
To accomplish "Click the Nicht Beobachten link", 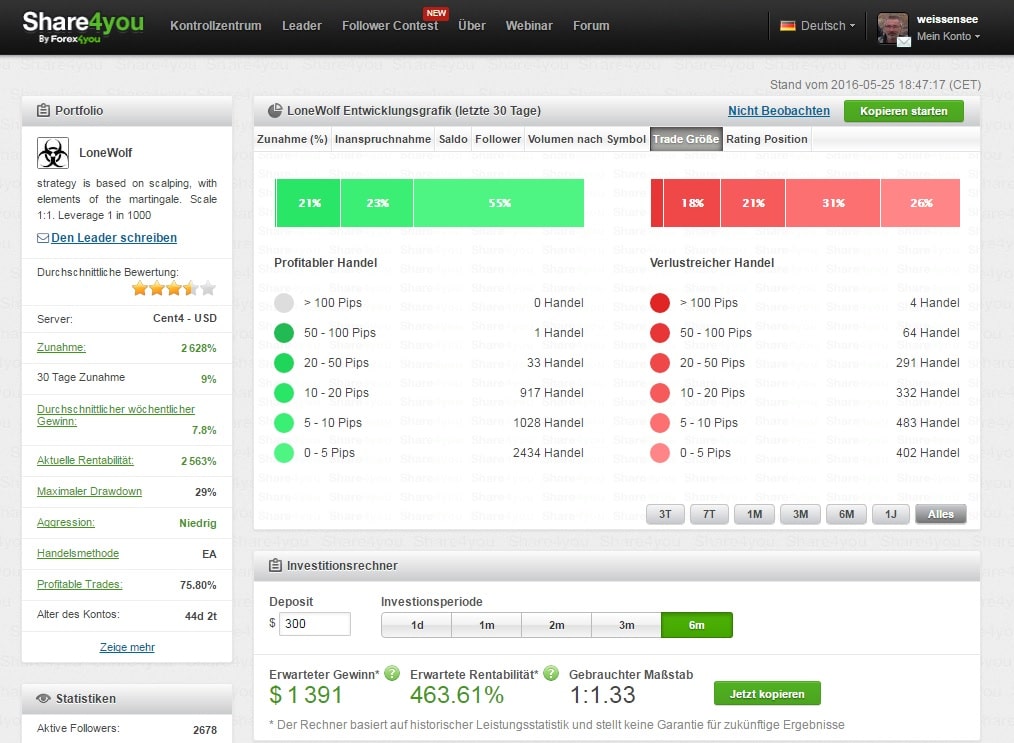I will tap(778, 111).
